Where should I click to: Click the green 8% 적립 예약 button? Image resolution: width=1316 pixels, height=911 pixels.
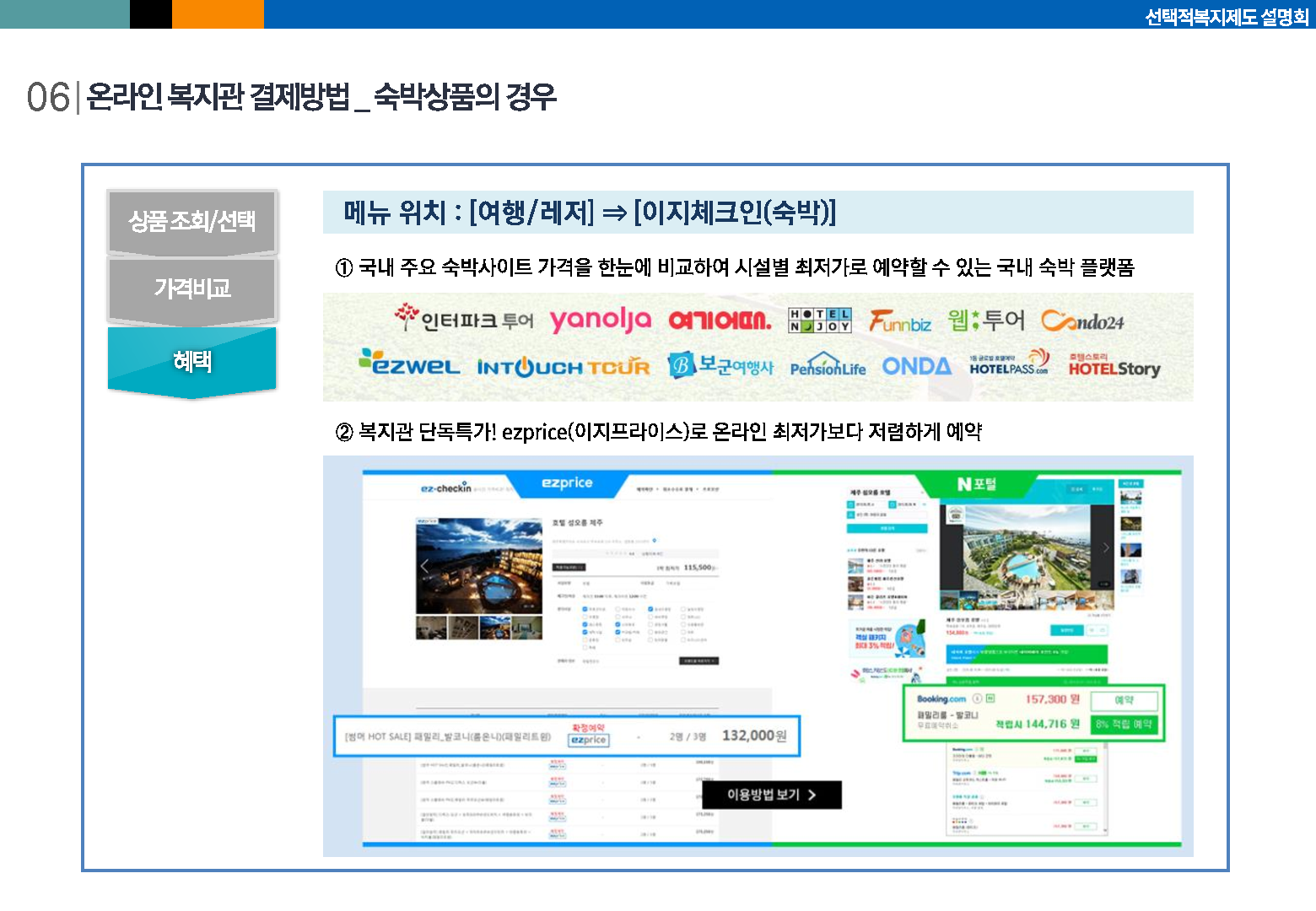[x=1124, y=725]
